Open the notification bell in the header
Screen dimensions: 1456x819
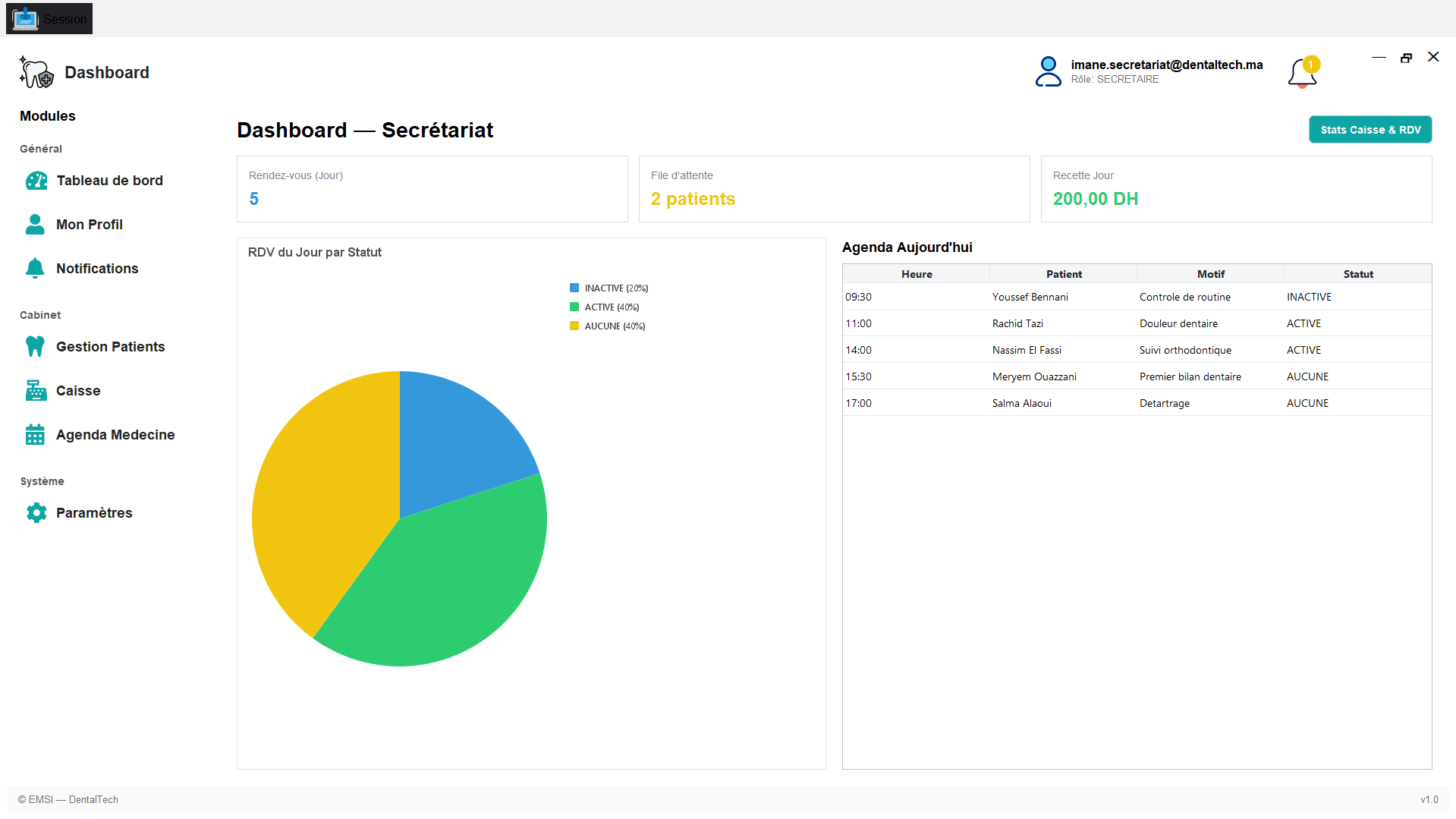point(1303,73)
